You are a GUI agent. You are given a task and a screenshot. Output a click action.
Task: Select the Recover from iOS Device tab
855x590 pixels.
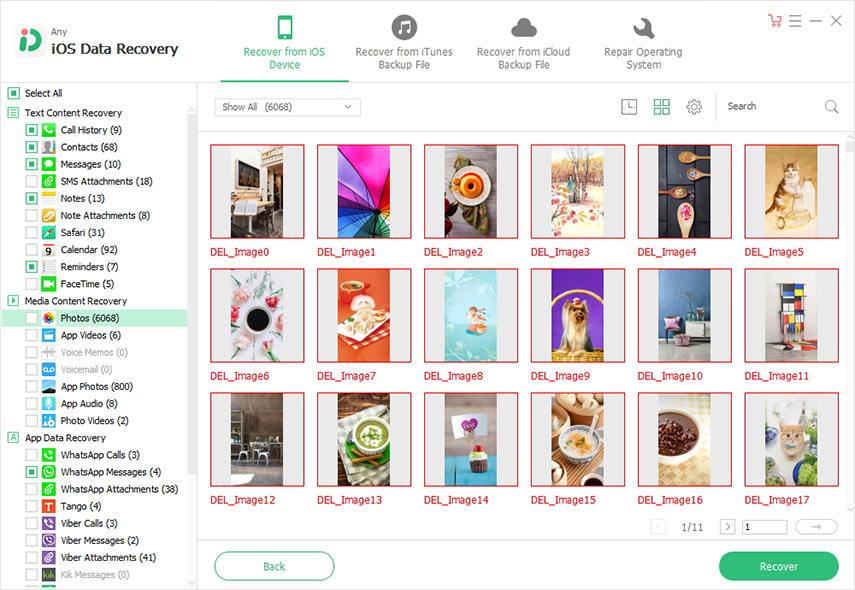point(284,43)
